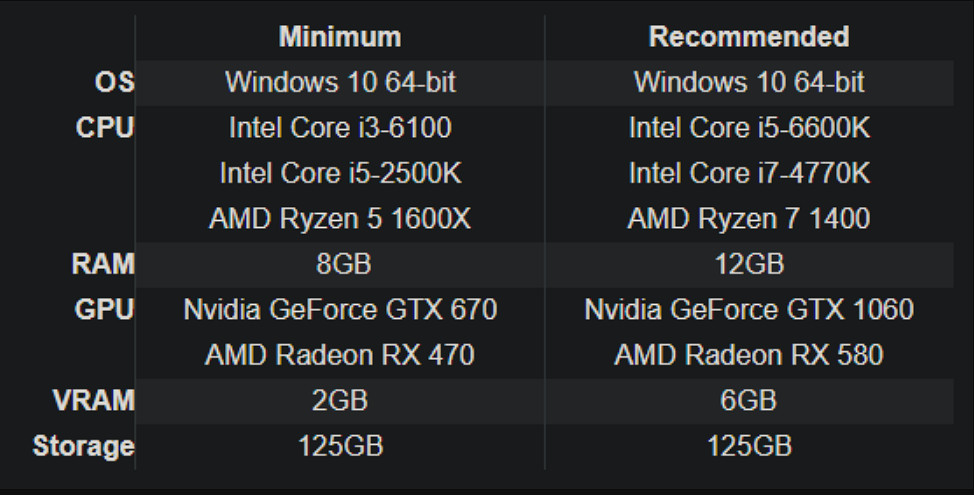This screenshot has width=974, height=495.
Task: Click the OS row label
Action: (x=114, y=83)
